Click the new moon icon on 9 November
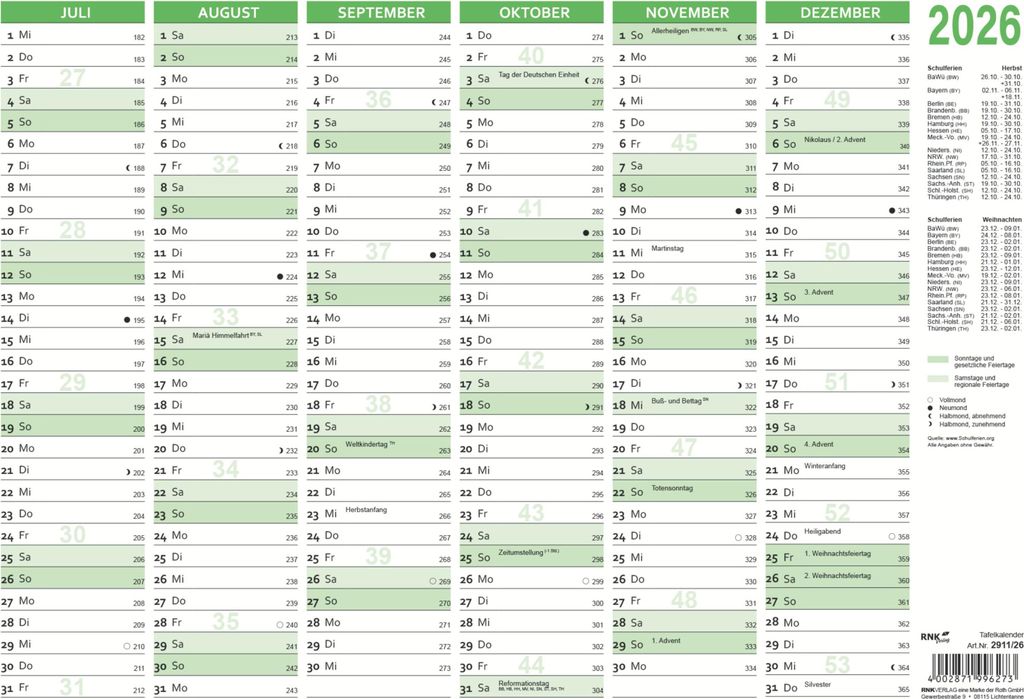This screenshot has height=699, width=1024. pyautogui.click(x=739, y=212)
